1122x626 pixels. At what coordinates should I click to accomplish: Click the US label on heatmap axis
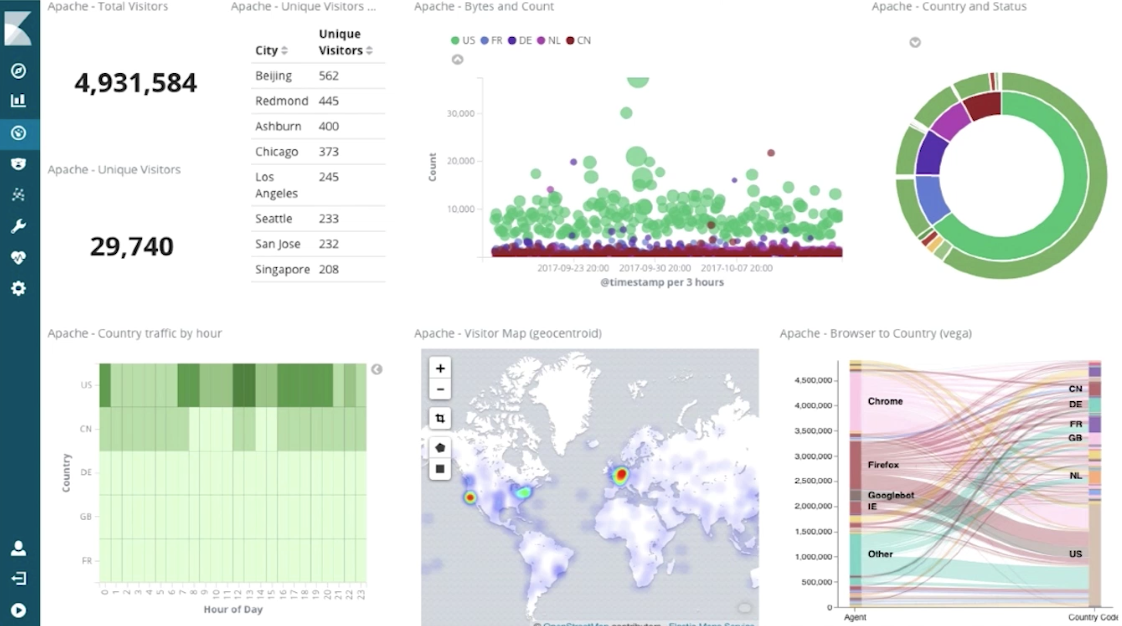click(87, 385)
